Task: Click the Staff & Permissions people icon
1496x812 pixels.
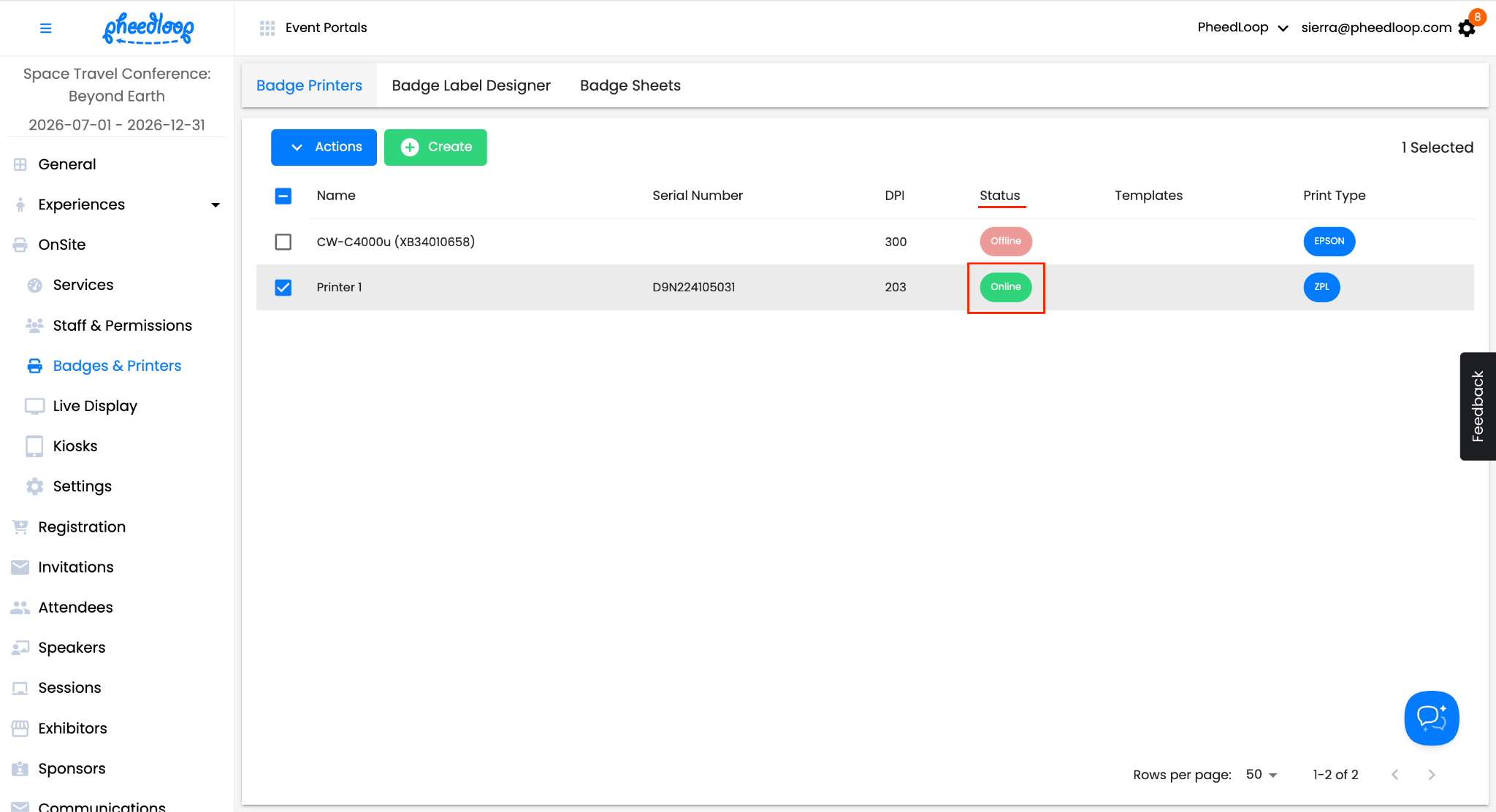Action: click(x=34, y=325)
